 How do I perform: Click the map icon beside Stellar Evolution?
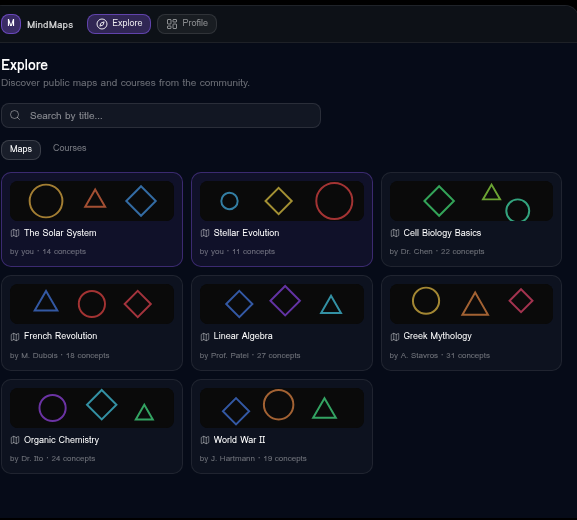tap(205, 233)
